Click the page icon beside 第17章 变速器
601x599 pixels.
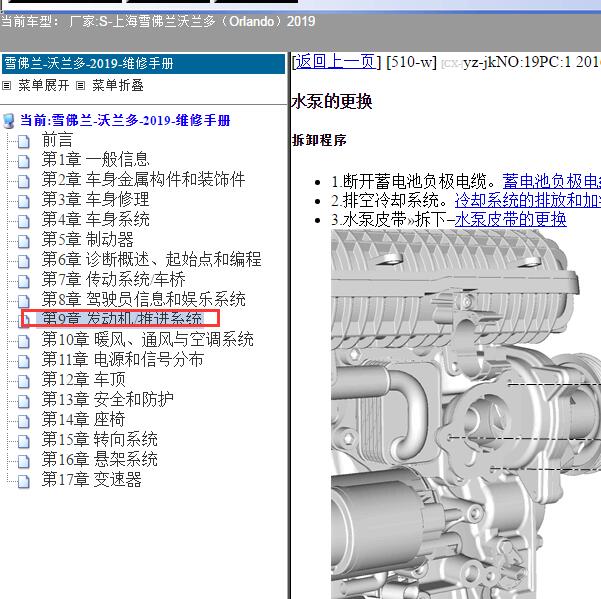point(24,481)
